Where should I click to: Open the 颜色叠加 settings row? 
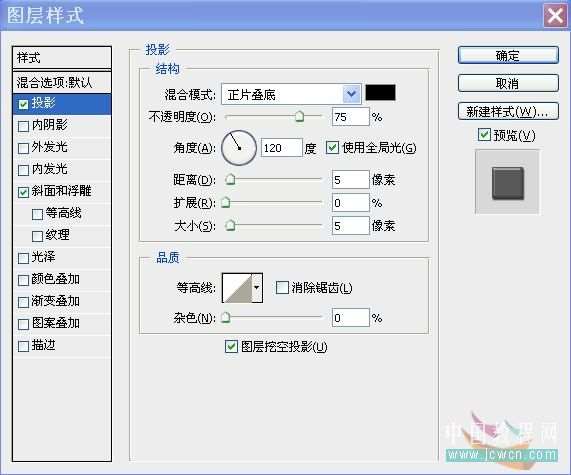(x=62, y=279)
